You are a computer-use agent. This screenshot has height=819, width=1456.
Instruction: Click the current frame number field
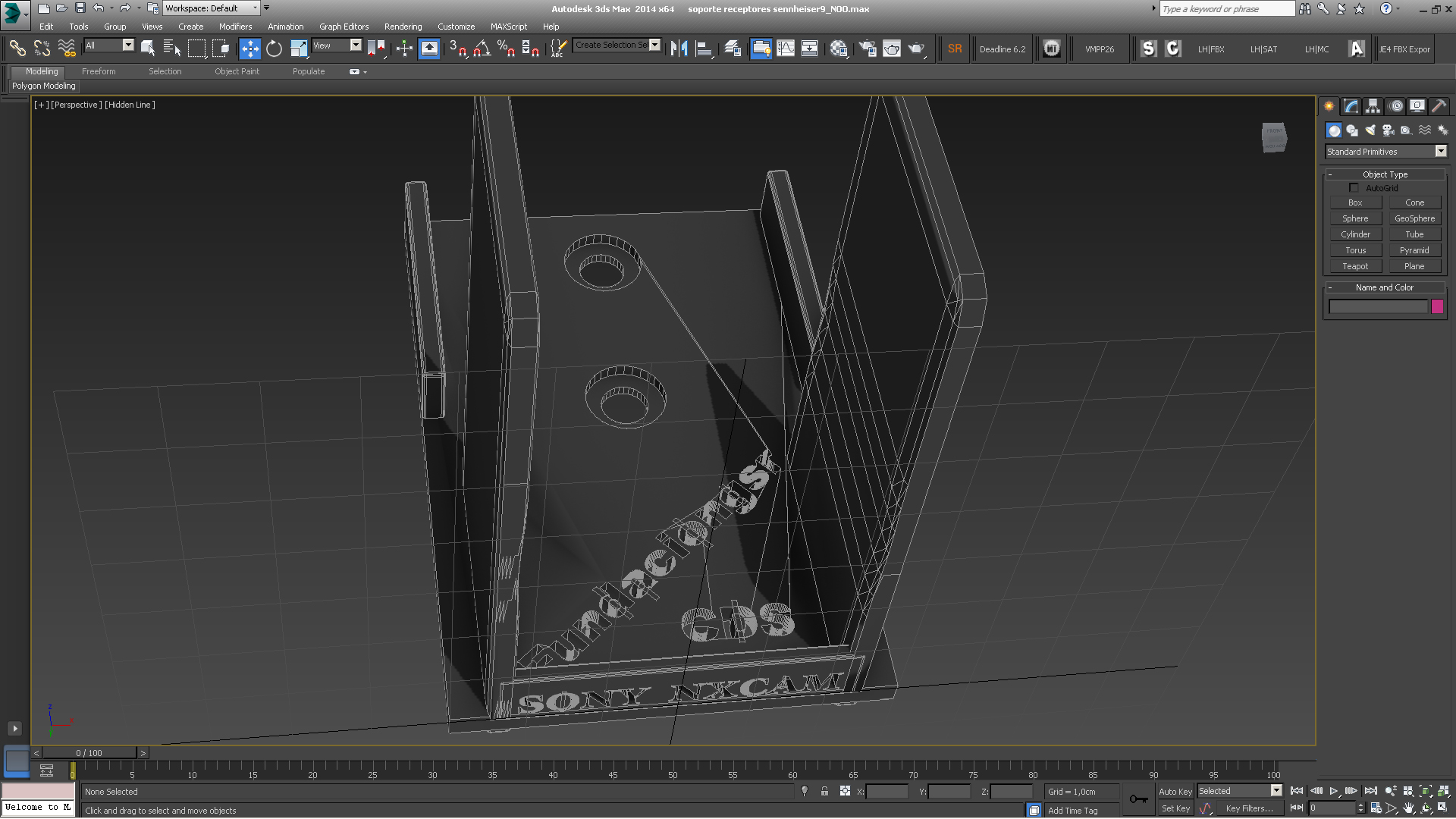tap(1332, 808)
